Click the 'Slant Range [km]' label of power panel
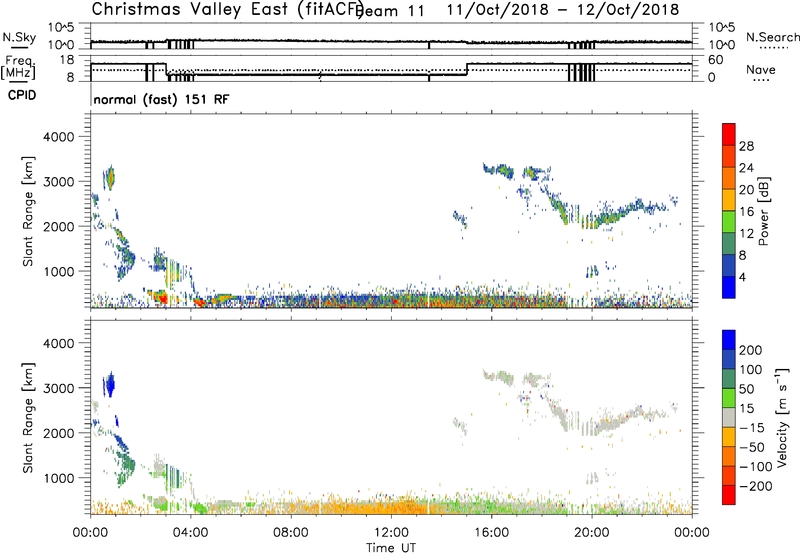This screenshot has width=800, height=554. (x=28, y=211)
